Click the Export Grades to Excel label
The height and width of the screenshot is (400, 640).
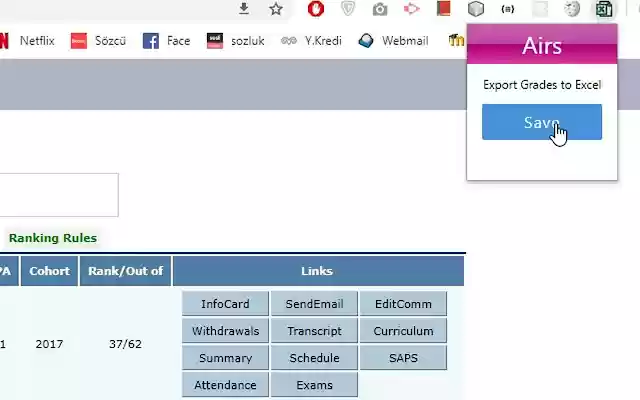point(542,85)
